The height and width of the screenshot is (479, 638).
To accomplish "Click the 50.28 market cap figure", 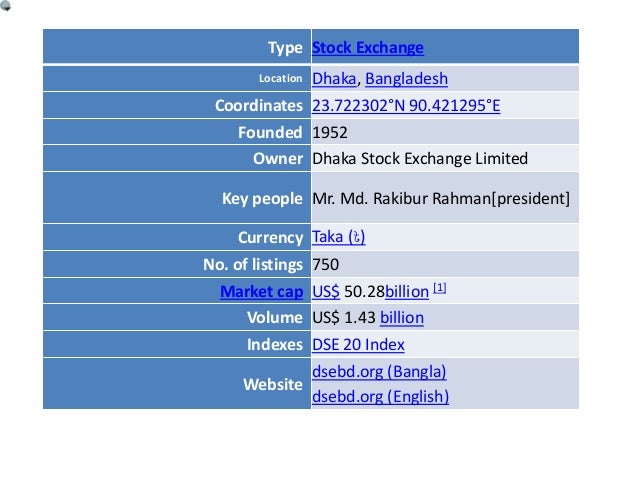I will (364, 291).
